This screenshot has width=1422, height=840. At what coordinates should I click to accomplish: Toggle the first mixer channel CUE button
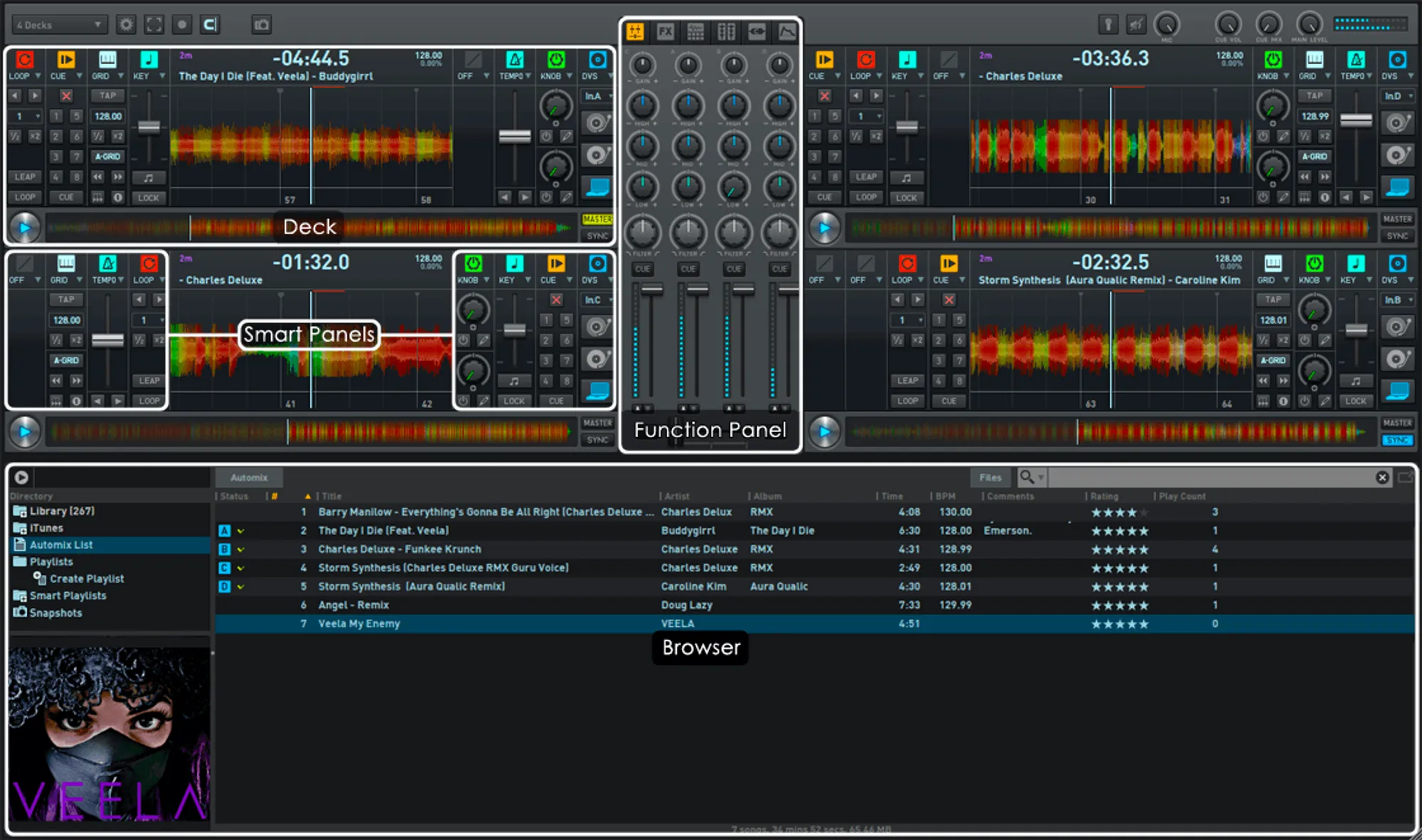click(x=643, y=269)
